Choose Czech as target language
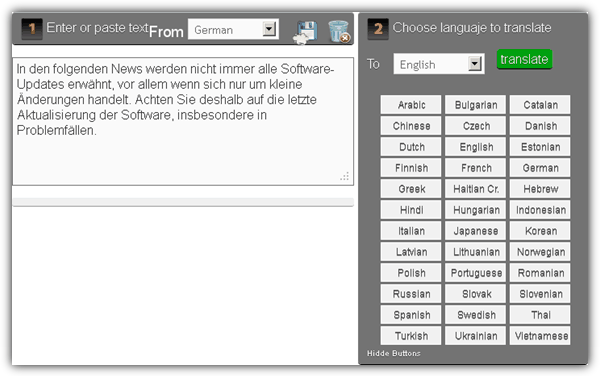The image size is (600, 376). 476,126
